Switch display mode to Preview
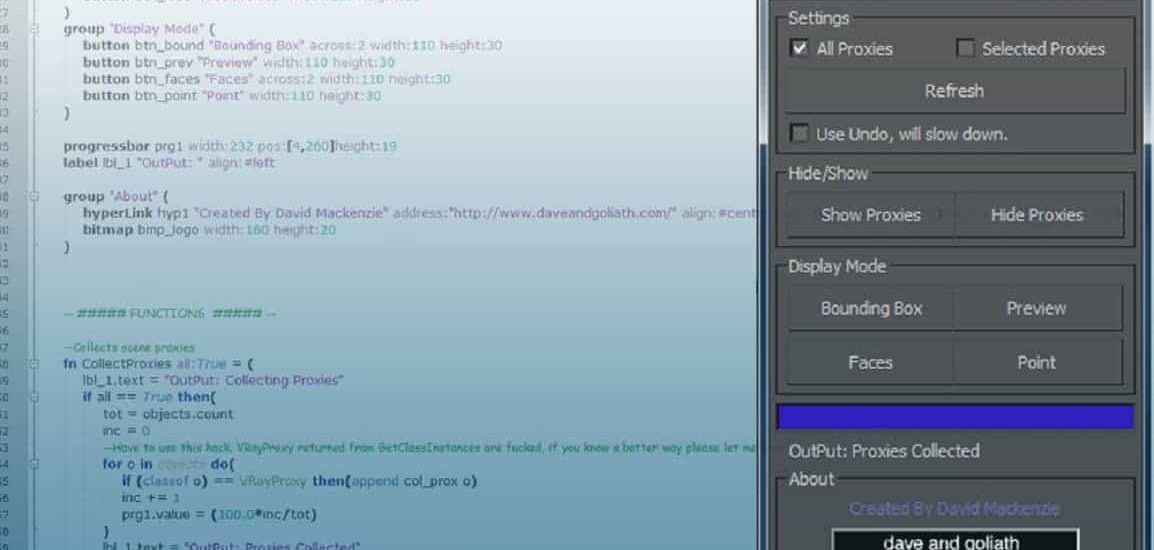 click(1036, 309)
